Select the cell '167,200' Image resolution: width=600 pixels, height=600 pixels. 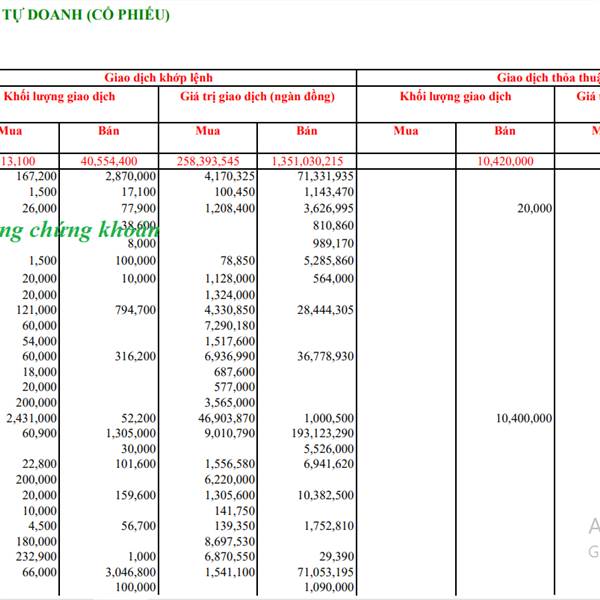point(36,176)
